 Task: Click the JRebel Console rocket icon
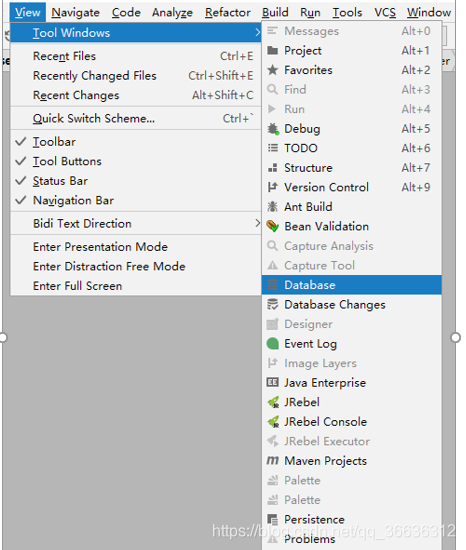273,422
